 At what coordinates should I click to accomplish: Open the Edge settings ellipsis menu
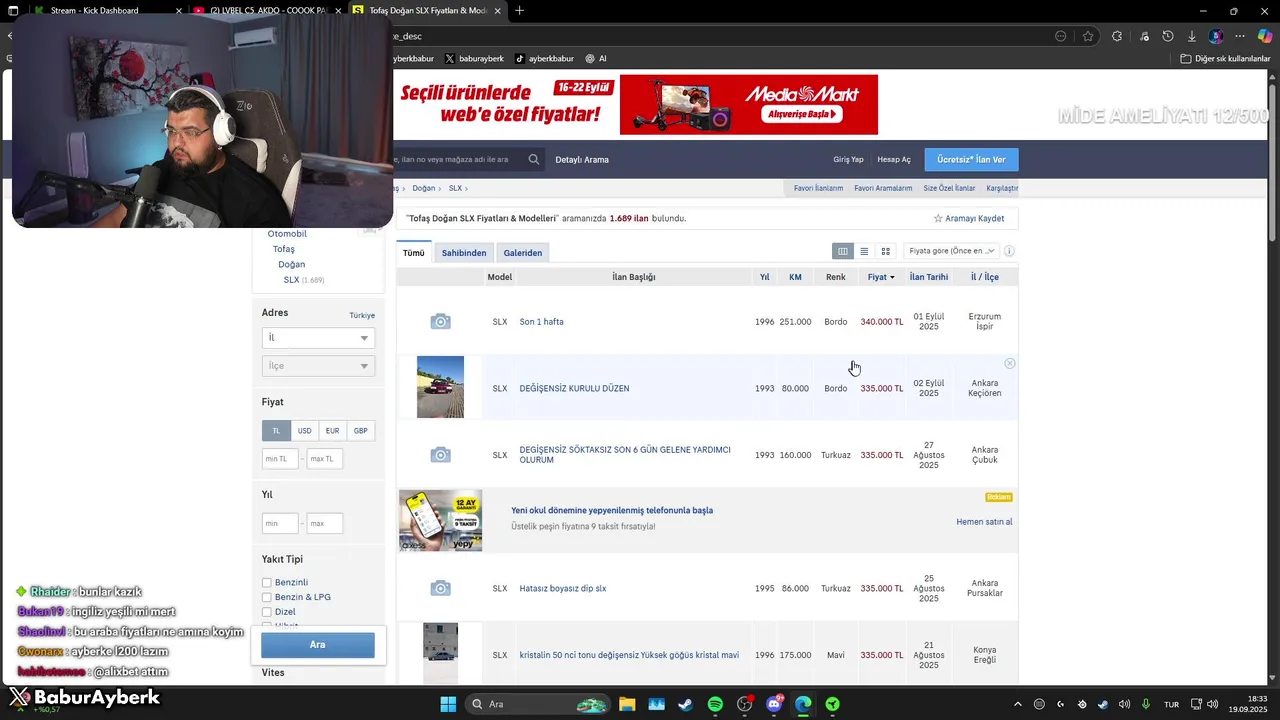click(x=1240, y=36)
